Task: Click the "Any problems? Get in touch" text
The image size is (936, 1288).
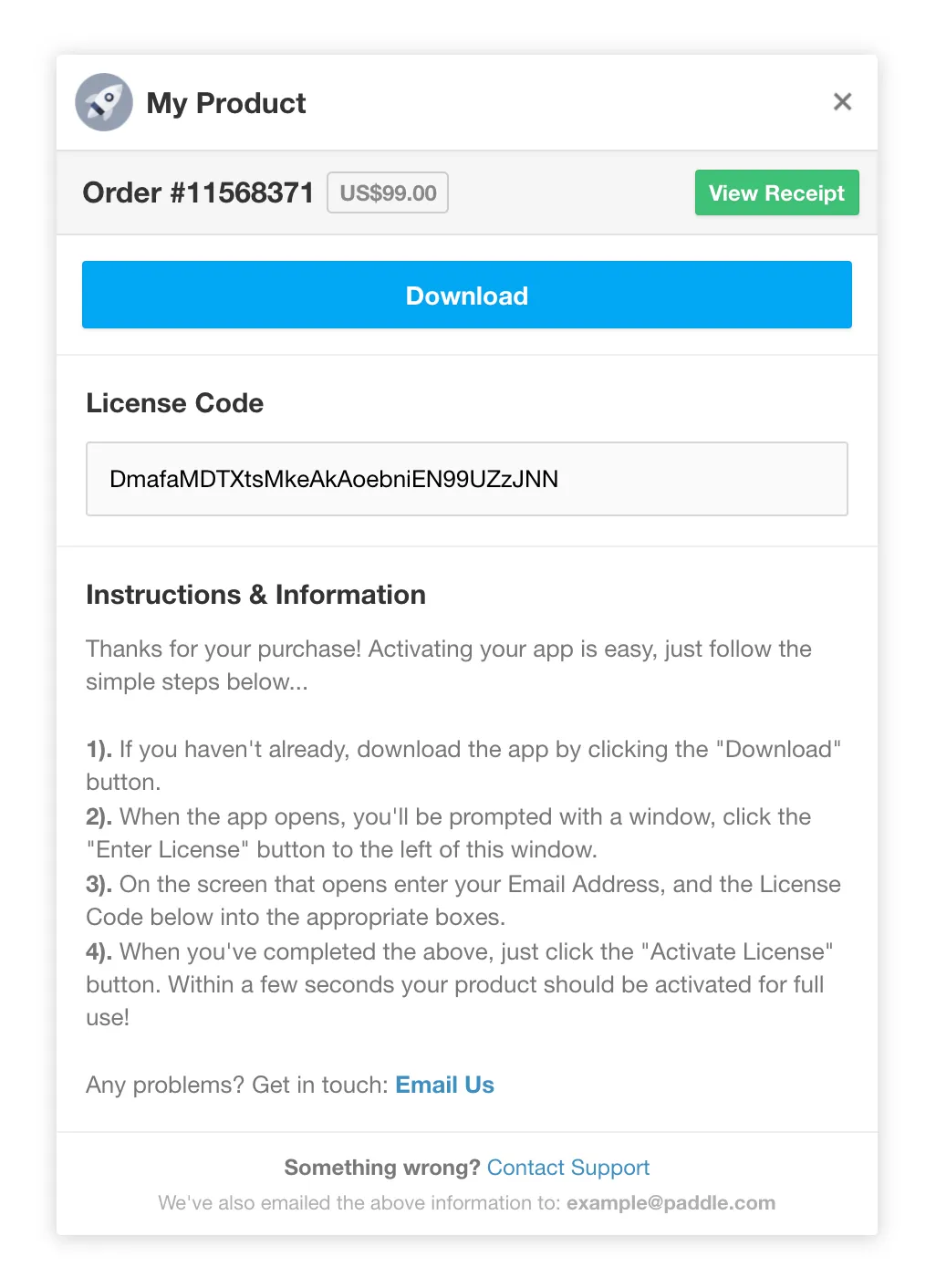Action: pyautogui.click(x=237, y=1085)
